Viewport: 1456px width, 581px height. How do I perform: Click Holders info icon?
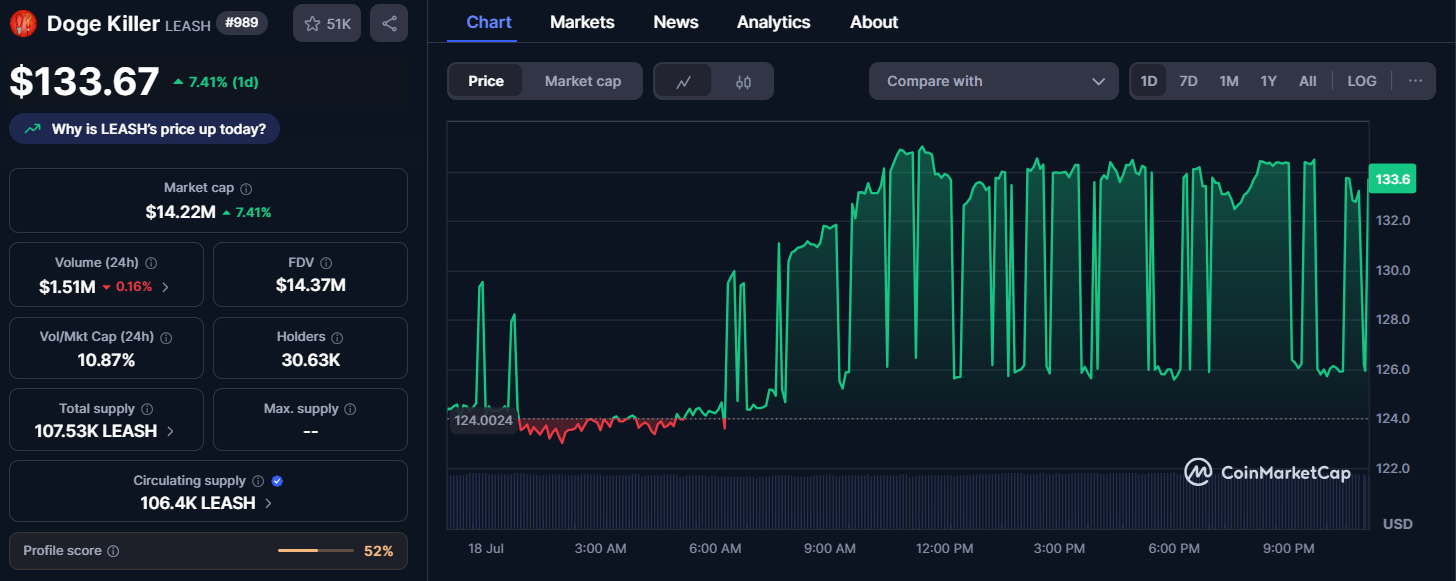337,338
